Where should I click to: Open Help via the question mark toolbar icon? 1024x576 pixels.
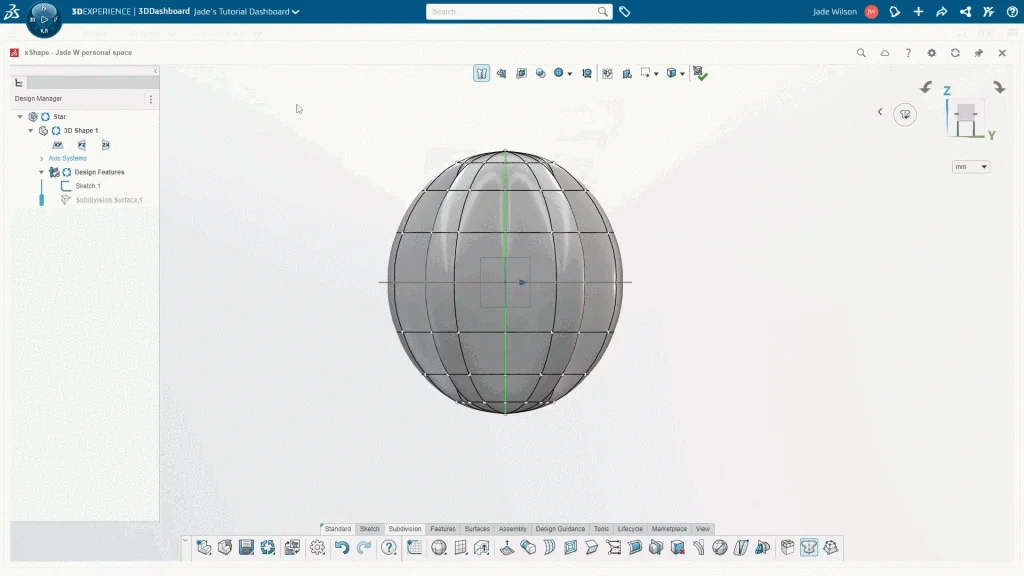[389, 547]
